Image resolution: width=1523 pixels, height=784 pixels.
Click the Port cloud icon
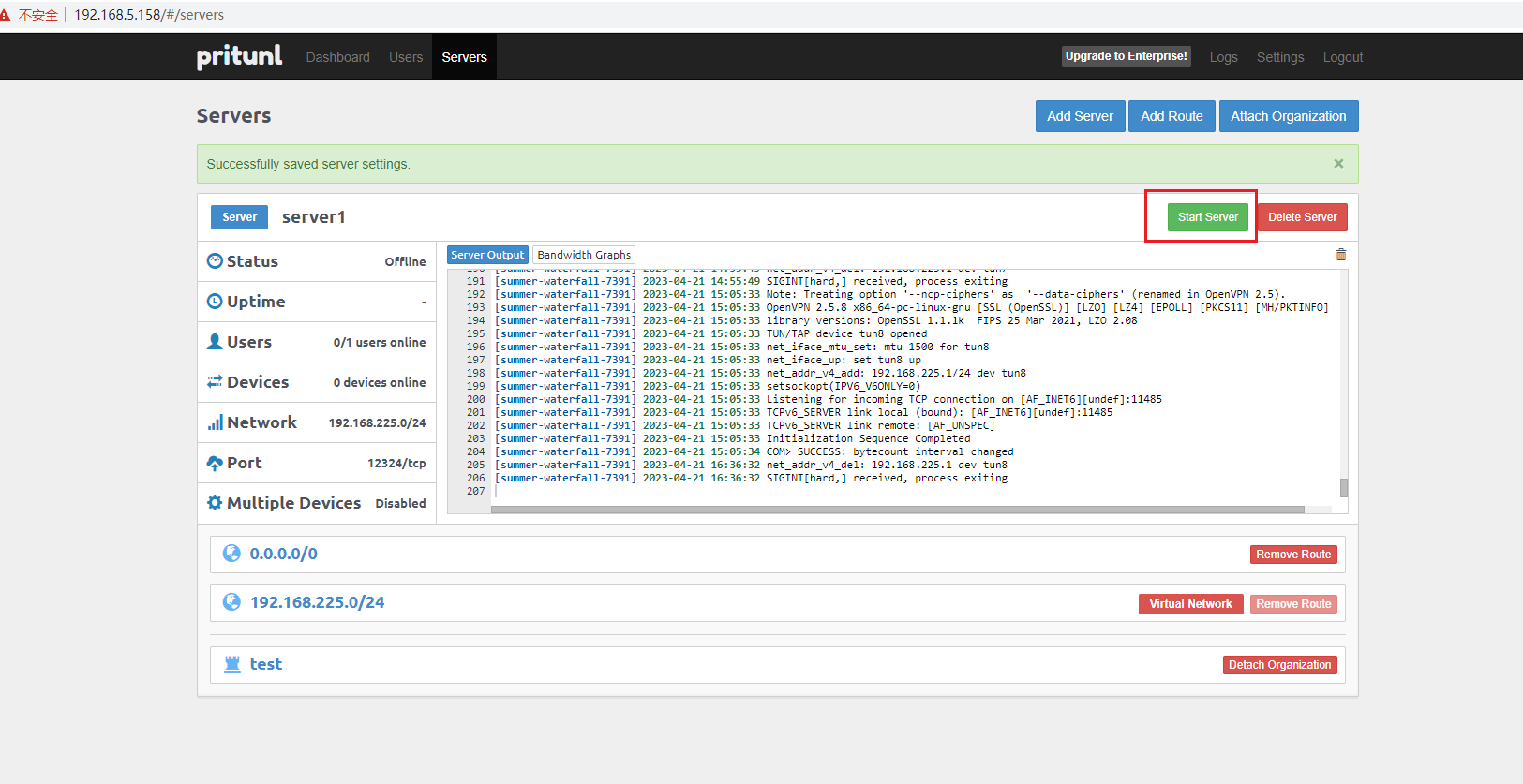point(215,463)
